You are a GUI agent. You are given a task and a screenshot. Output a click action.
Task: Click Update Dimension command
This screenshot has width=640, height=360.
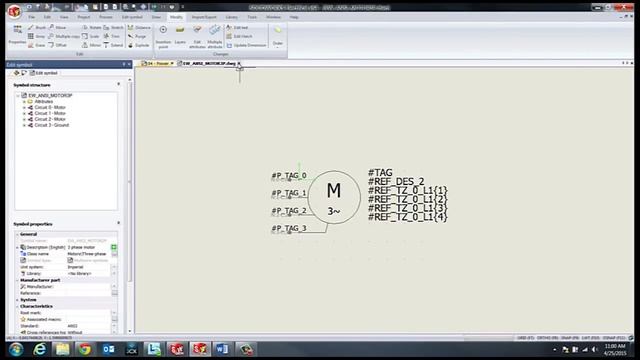246,45
